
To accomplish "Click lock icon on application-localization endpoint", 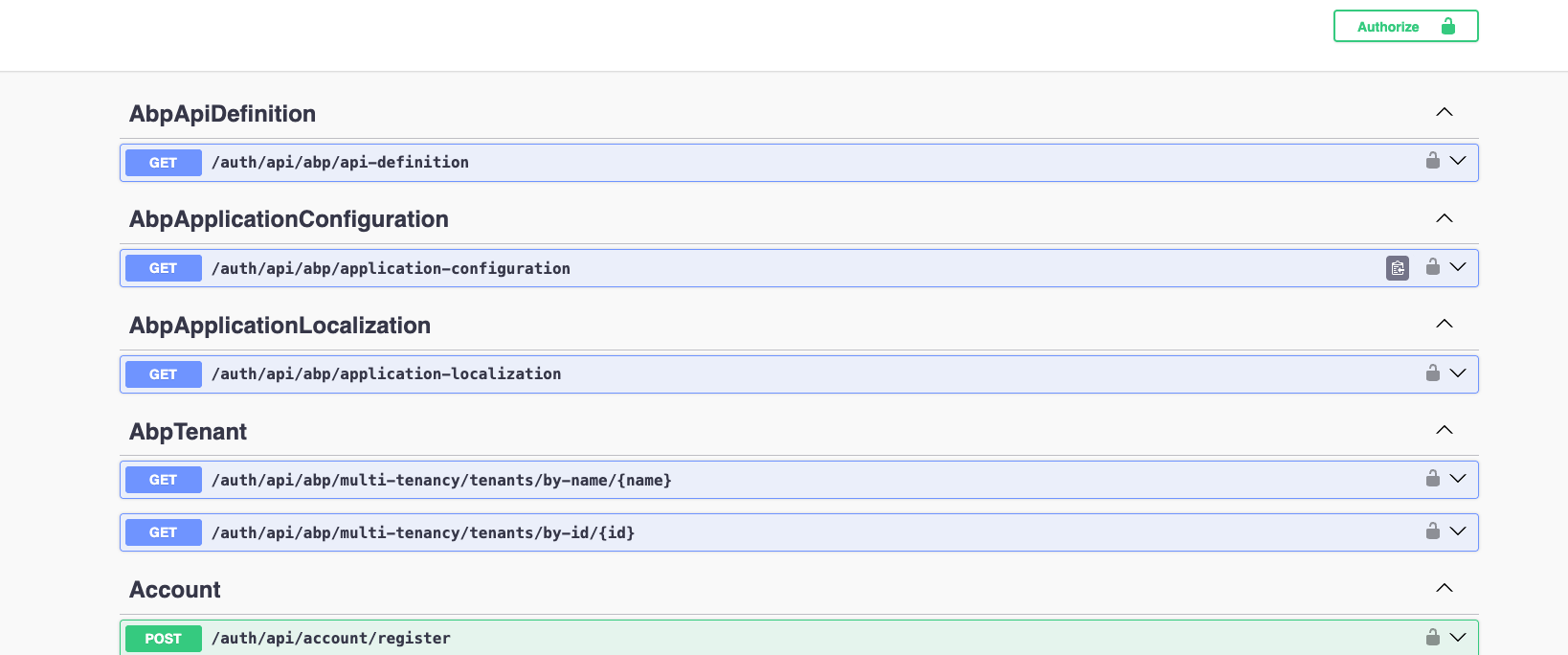I will pos(1432,373).
